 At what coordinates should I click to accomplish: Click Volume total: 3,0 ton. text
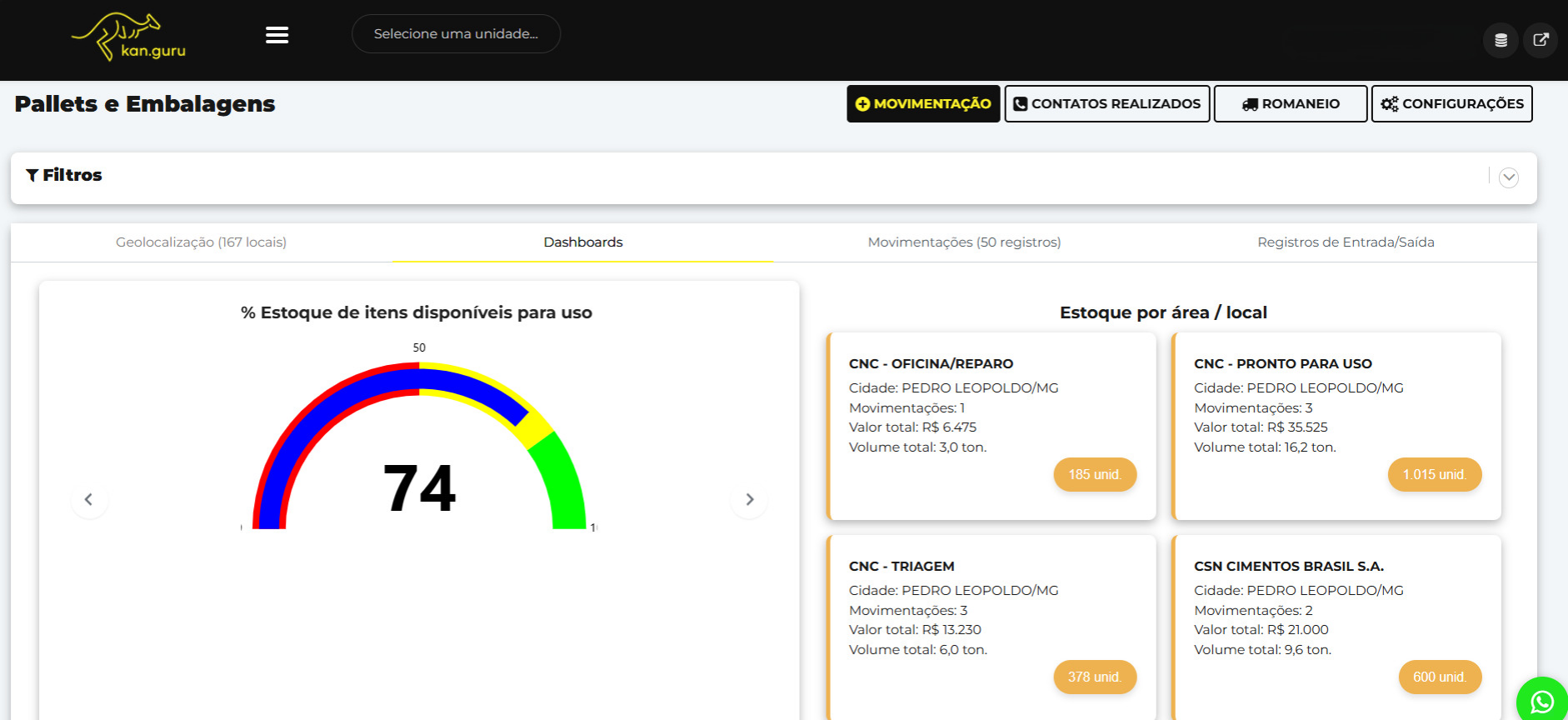(x=917, y=447)
